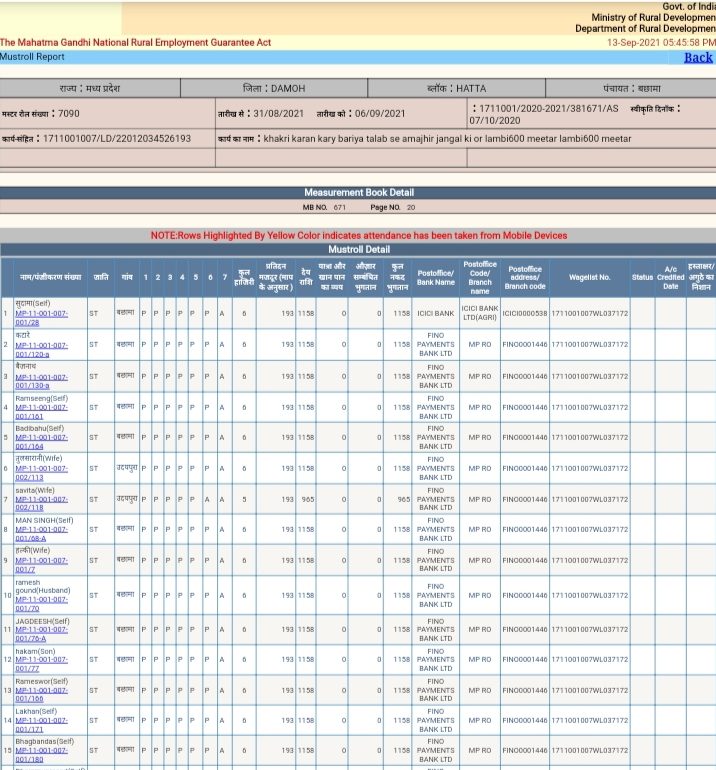
Task: Click the Postoffice/ Bank Name column header
Action: point(436,277)
